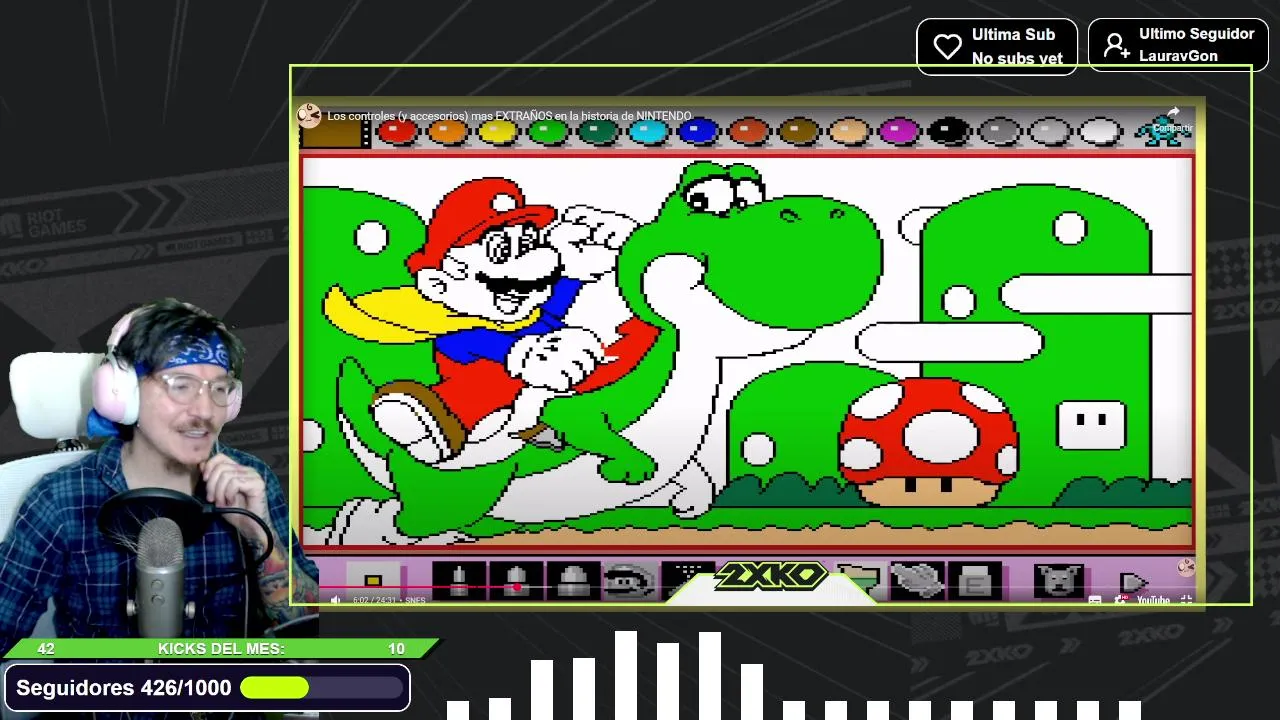This screenshot has height=720, width=1280.
Task: Pick the tan skin-tone paint color
Action: pos(849,132)
